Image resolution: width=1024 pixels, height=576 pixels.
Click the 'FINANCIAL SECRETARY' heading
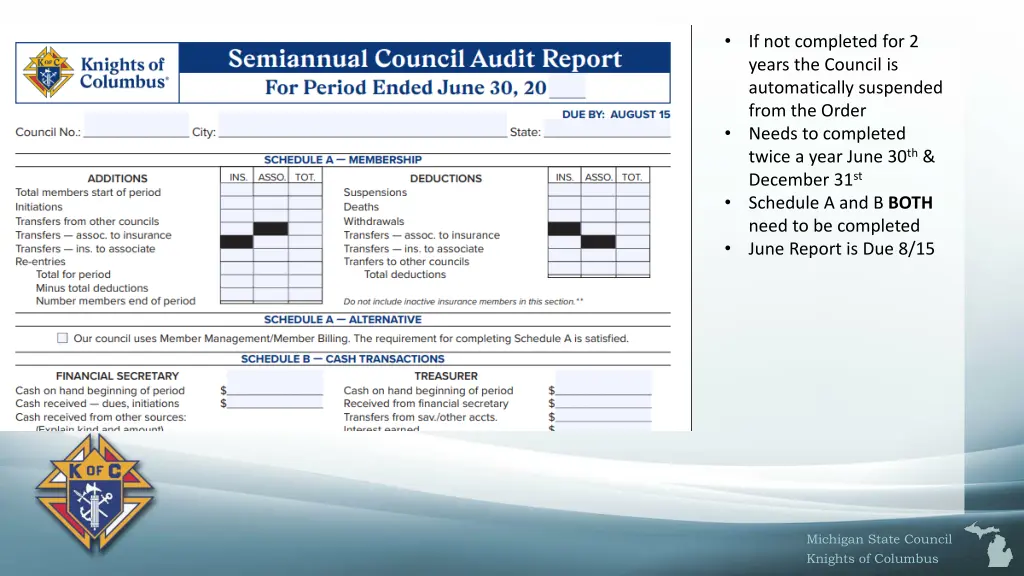pyautogui.click(x=118, y=376)
